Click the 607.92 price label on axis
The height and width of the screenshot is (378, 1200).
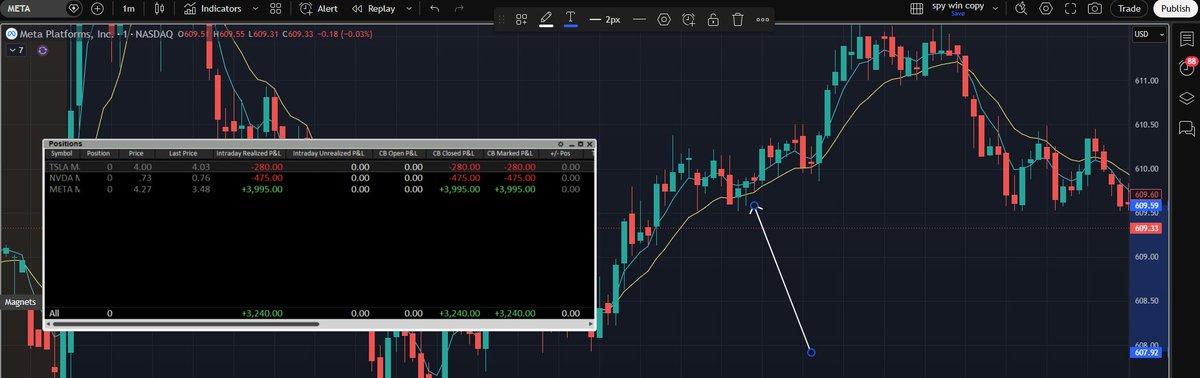pyautogui.click(x=1147, y=352)
